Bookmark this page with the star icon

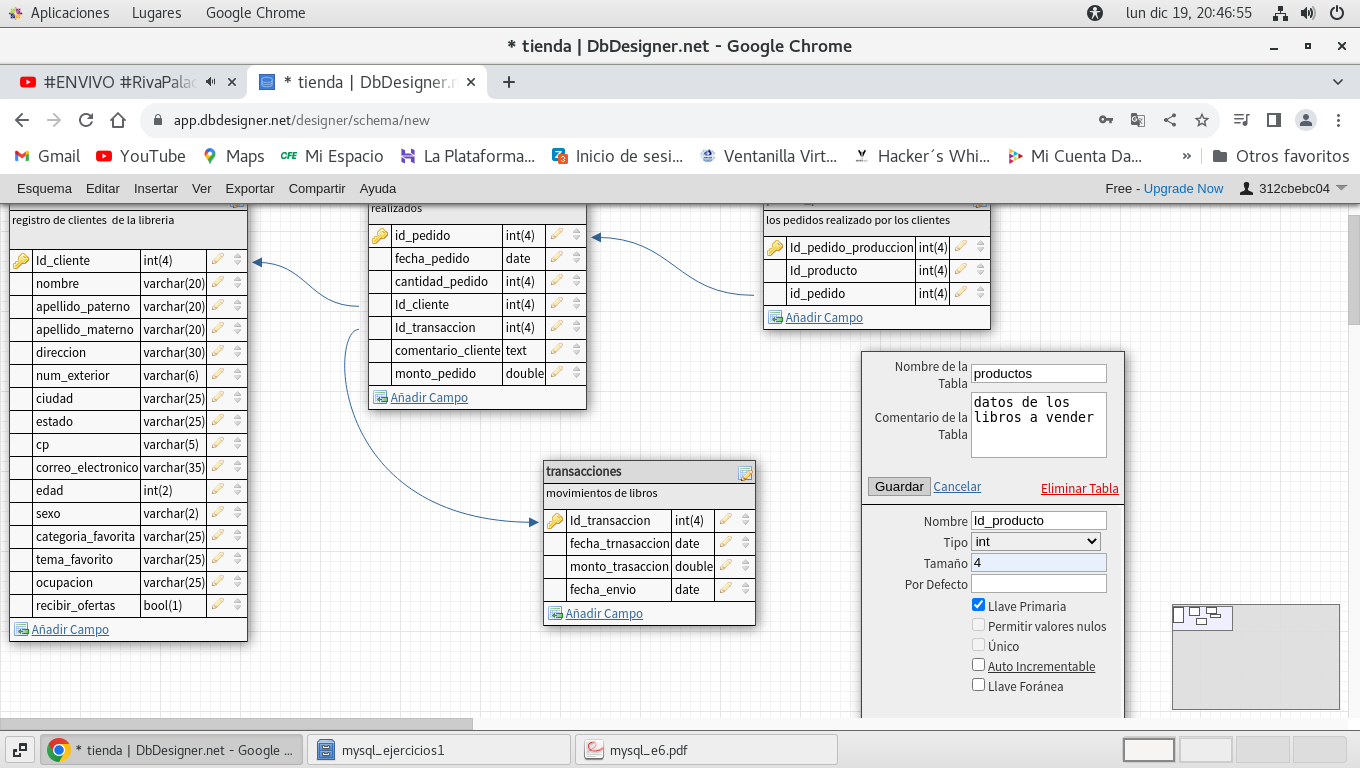pyautogui.click(x=1202, y=120)
